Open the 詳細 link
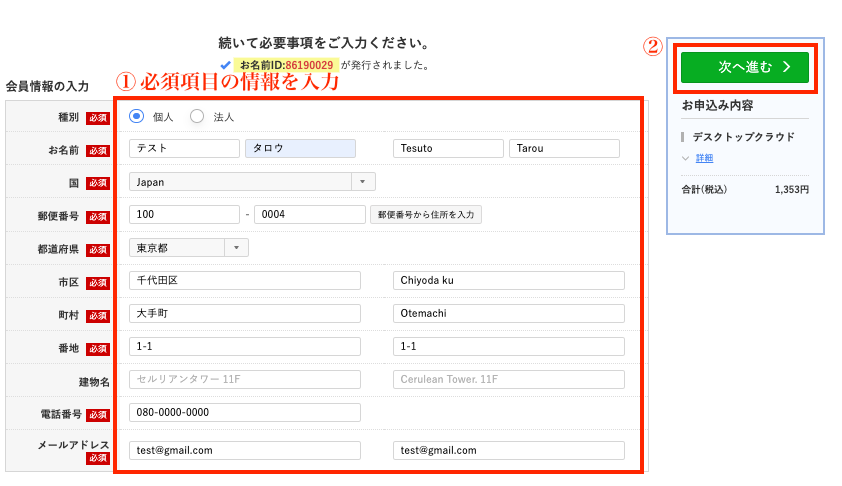The width and height of the screenshot is (842, 486). [704, 158]
